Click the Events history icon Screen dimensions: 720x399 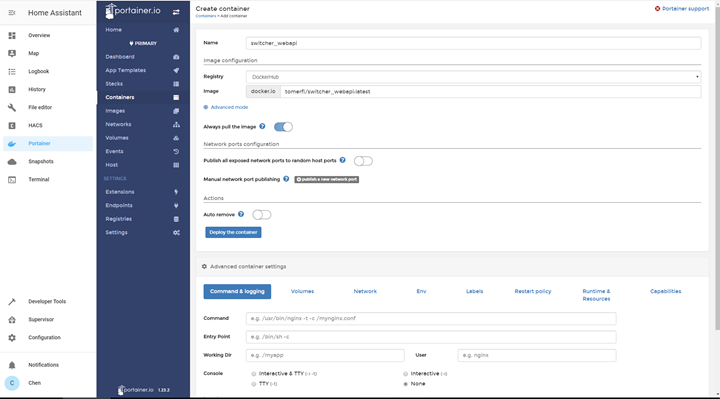click(x=176, y=152)
